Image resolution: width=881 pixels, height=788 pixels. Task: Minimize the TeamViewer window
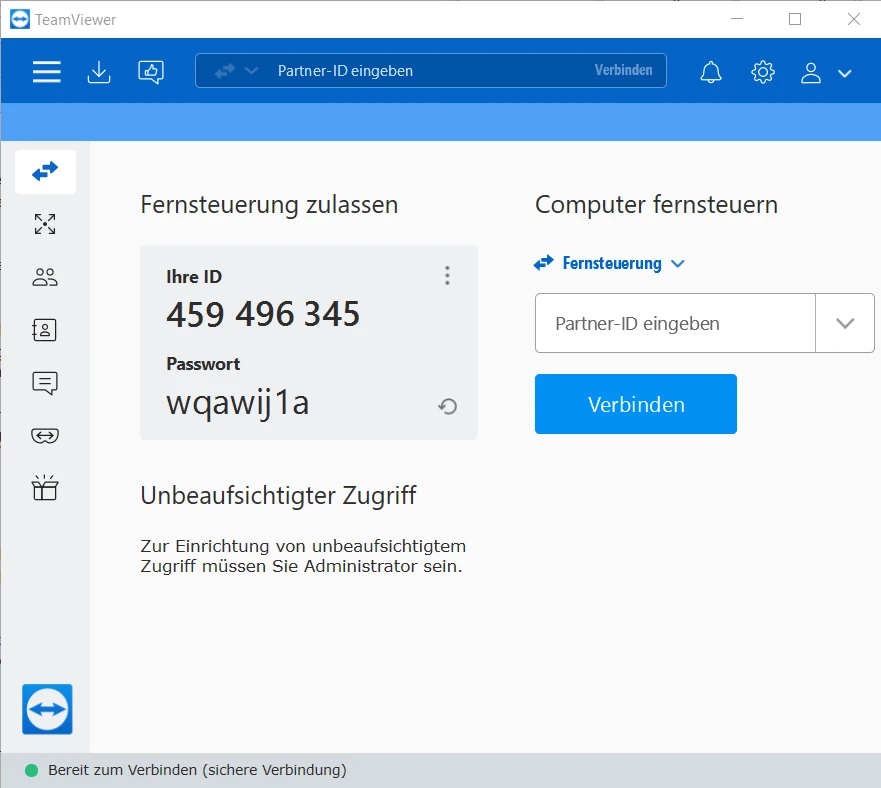point(737,19)
